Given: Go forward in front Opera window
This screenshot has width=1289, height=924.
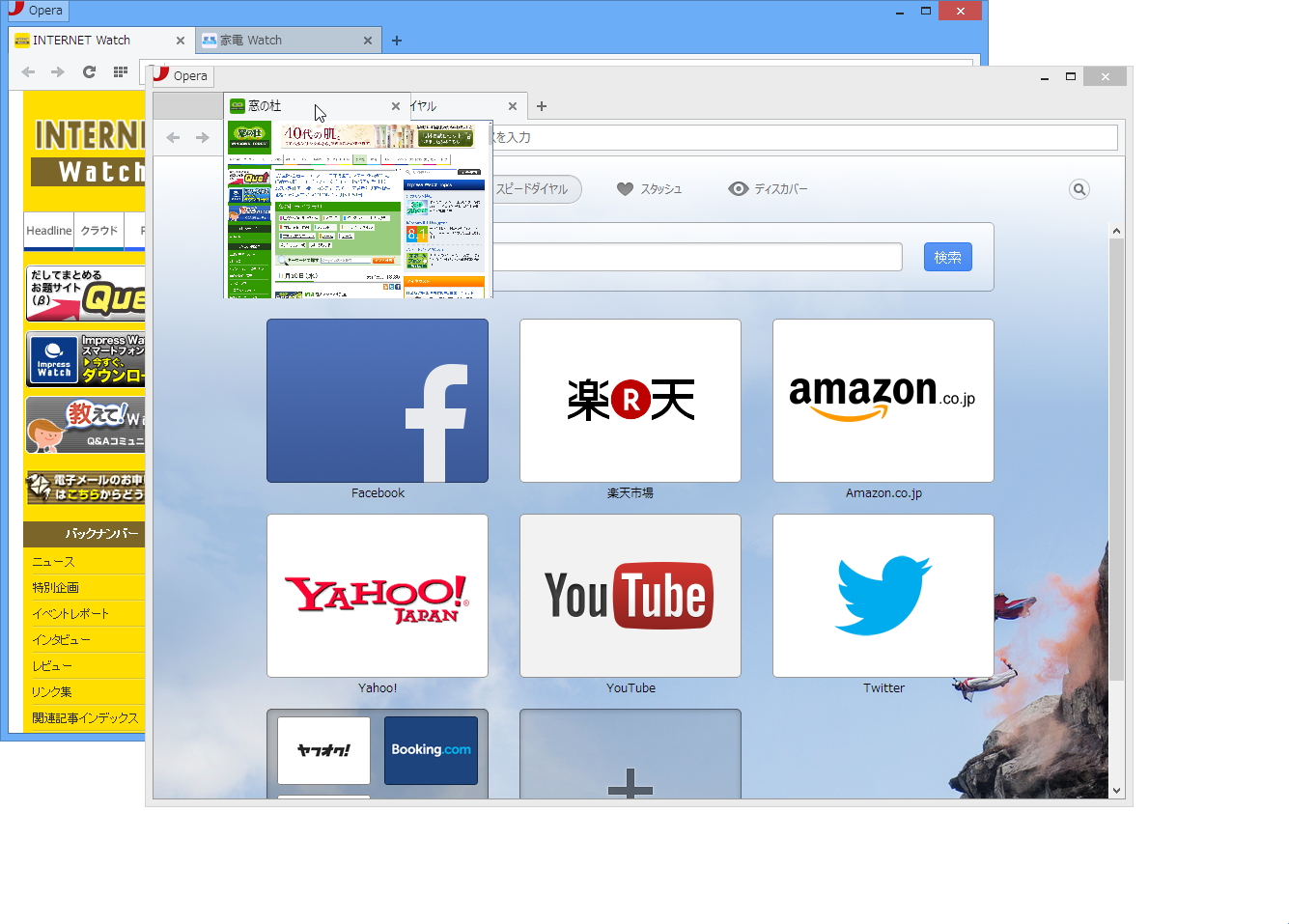Looking at the screenshot, I should tap(203, 137).
